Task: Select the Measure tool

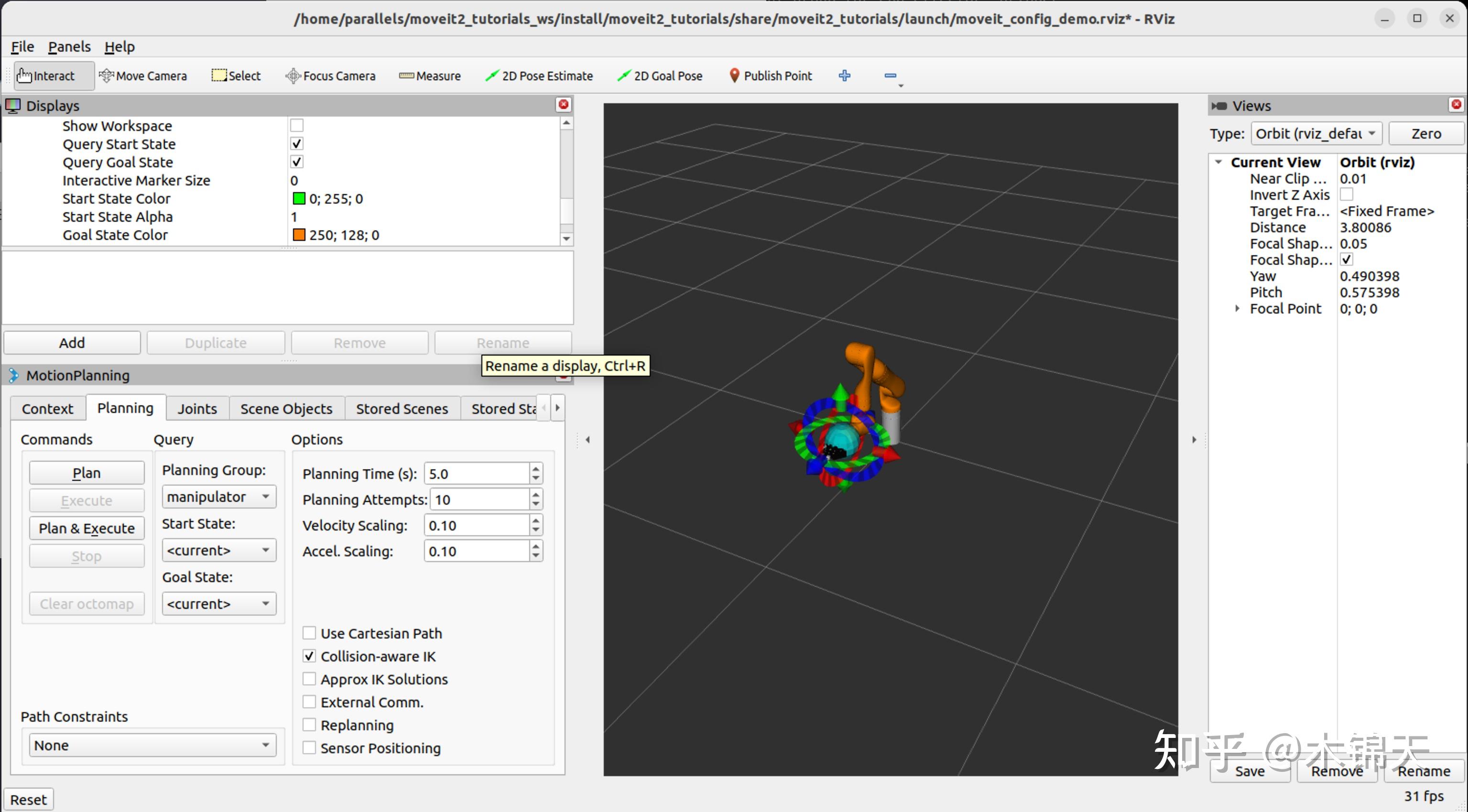Action: (430, 75)
